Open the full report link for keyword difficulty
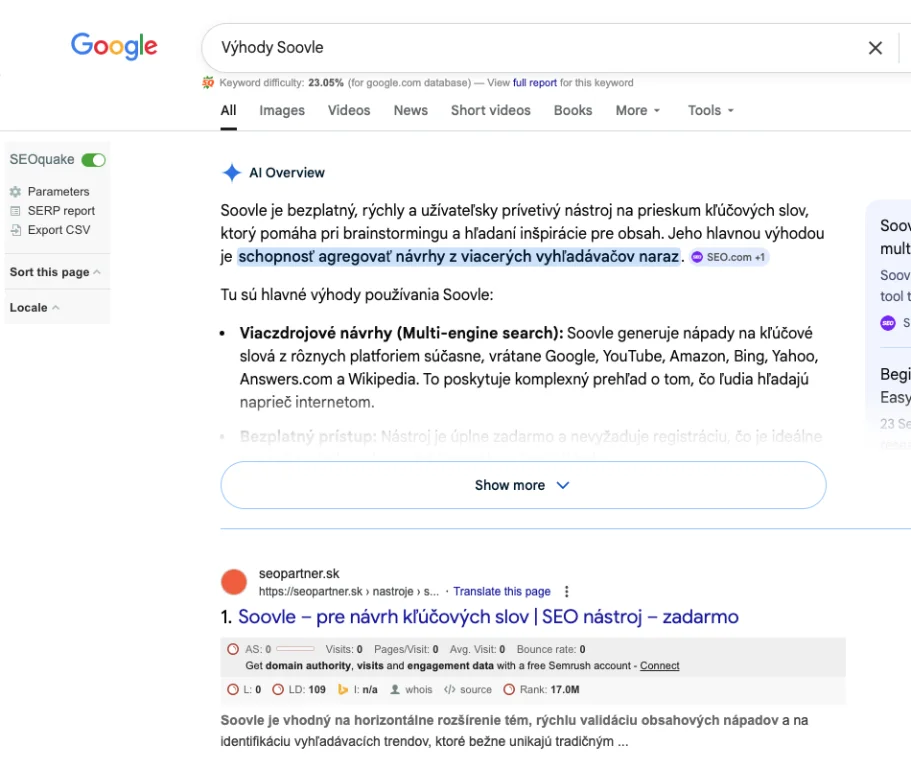This screenshot has width=911, height=768. [x=535, y=83]
